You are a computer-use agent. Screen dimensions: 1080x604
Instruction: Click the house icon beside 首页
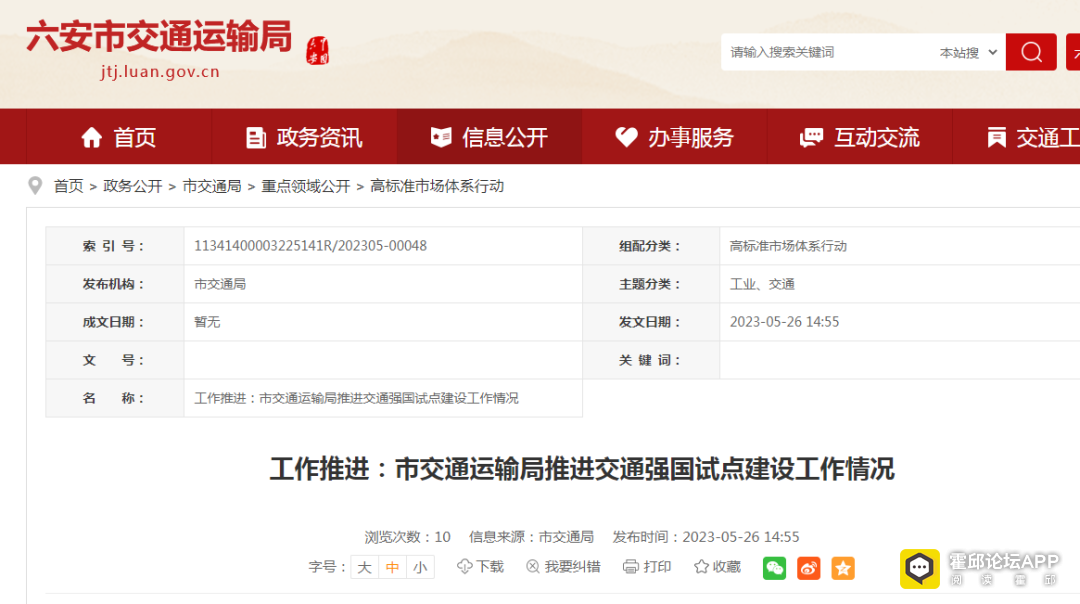(92, 138)
